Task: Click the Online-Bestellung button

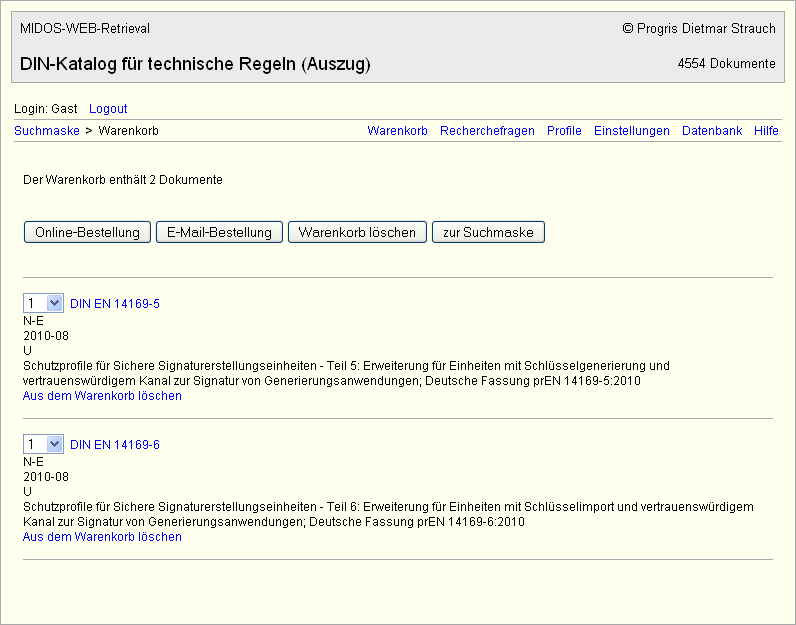Action: click(87, 232)
